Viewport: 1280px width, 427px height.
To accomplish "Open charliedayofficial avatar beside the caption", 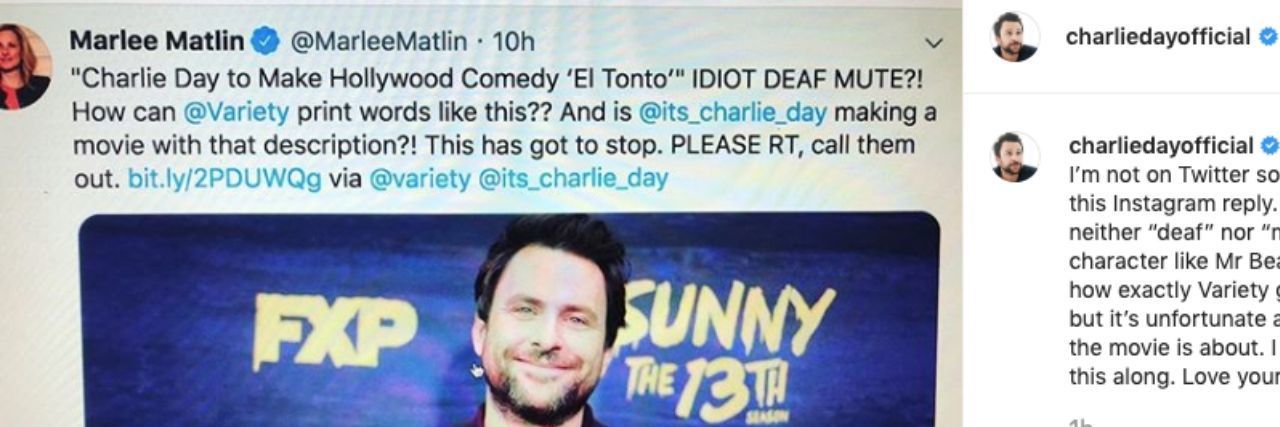I will point(1015,157).
